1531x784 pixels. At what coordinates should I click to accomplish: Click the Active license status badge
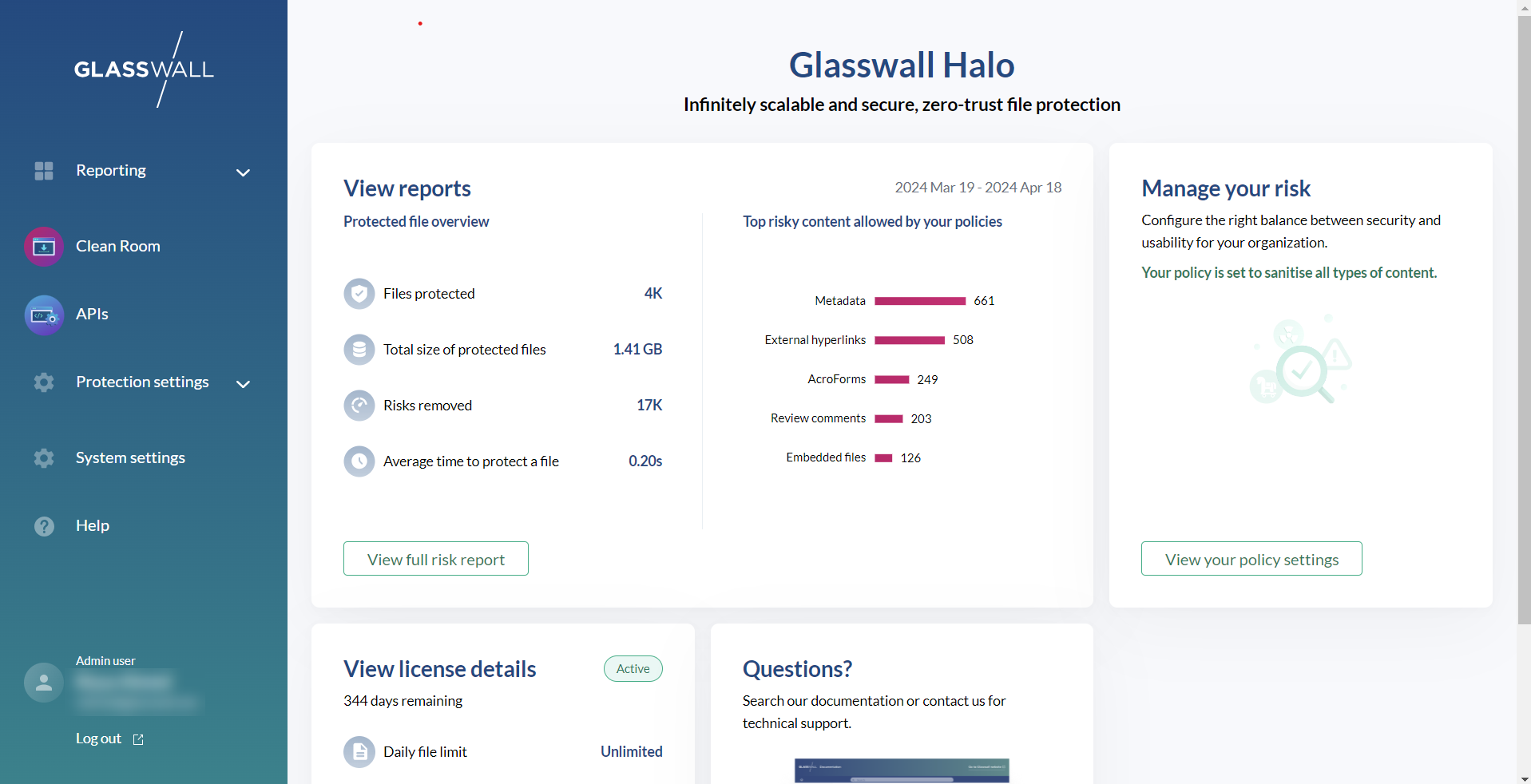pyautogui.click(x=633, y=669)
